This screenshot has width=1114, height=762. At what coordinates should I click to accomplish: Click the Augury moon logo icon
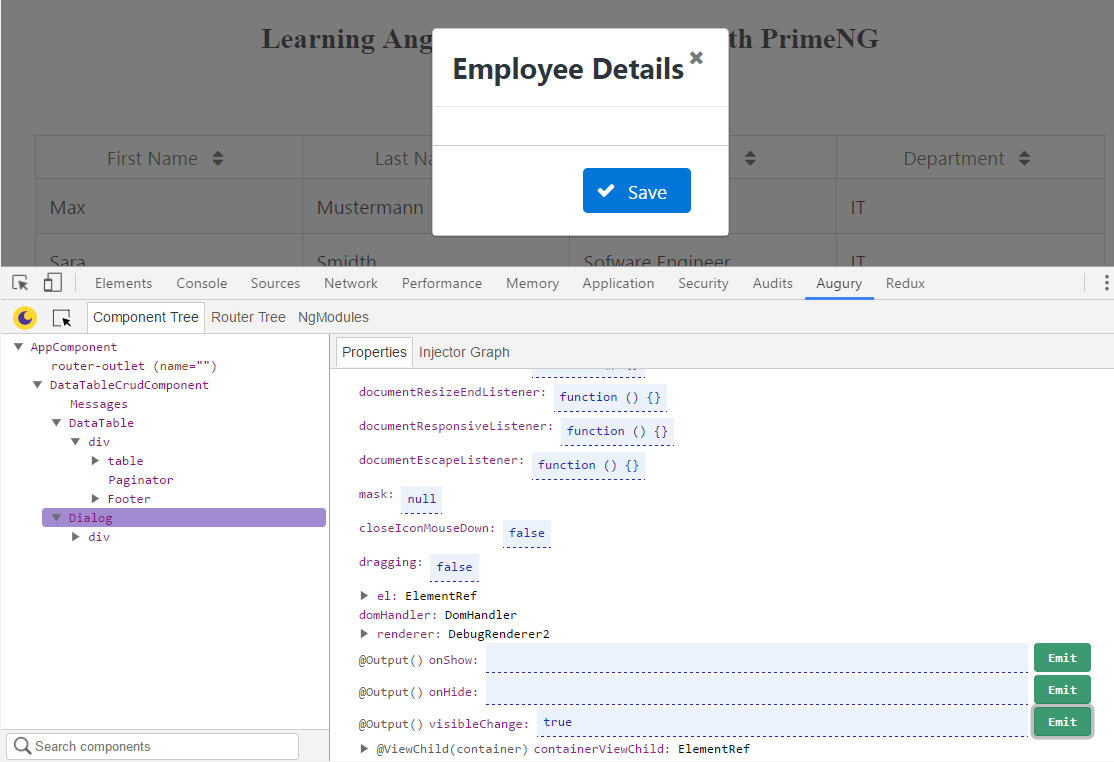[25, 317]
